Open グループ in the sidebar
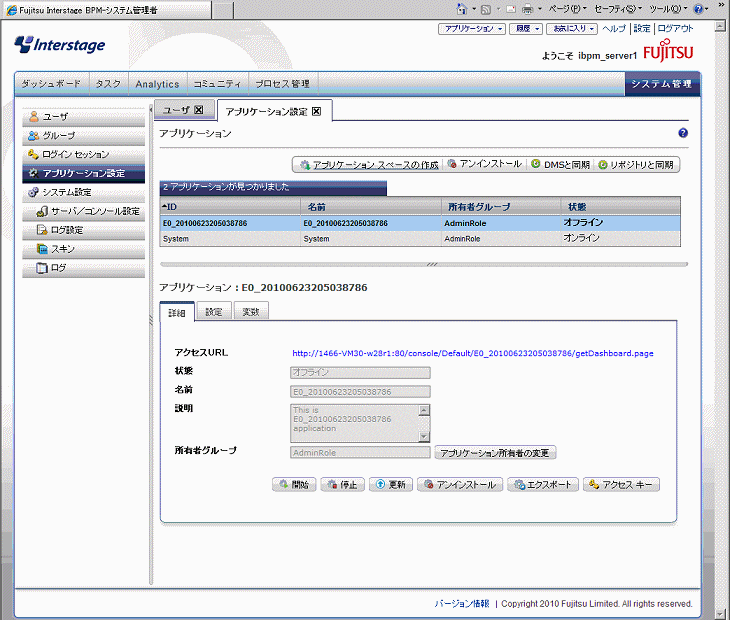Viewport: 730px width, 620px height. 83,136
